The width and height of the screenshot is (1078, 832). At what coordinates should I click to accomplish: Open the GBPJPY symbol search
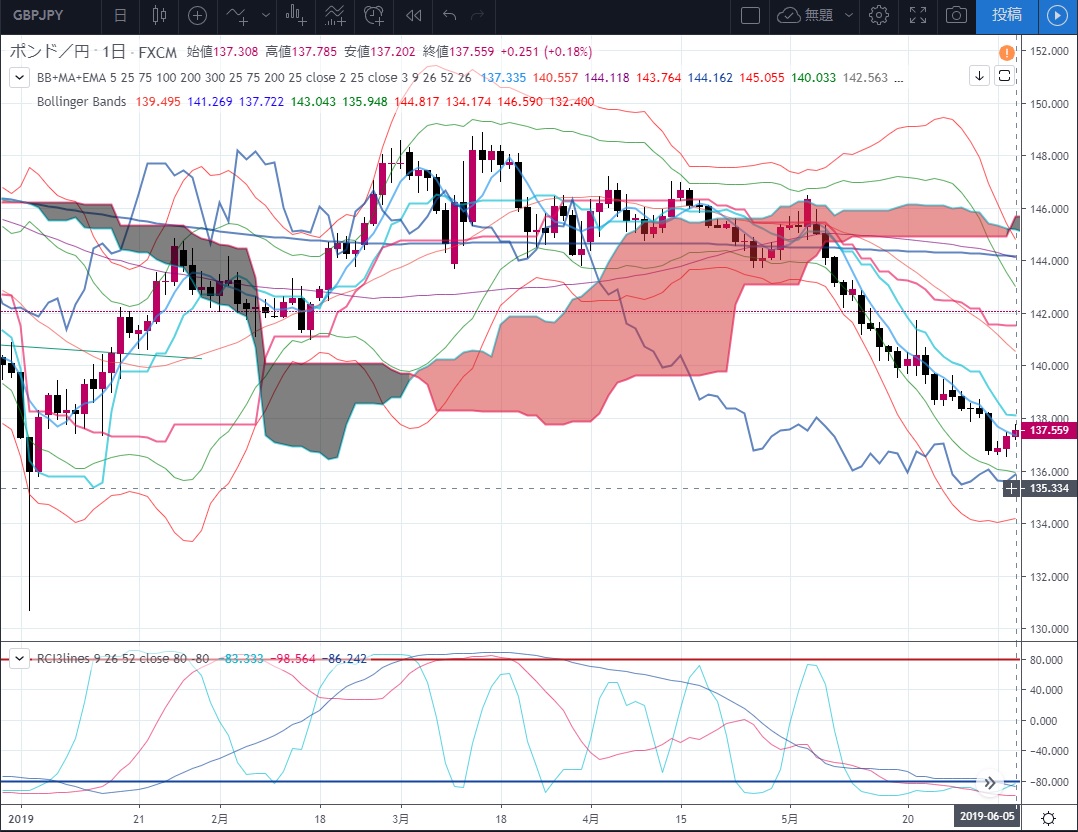(38, 15)
